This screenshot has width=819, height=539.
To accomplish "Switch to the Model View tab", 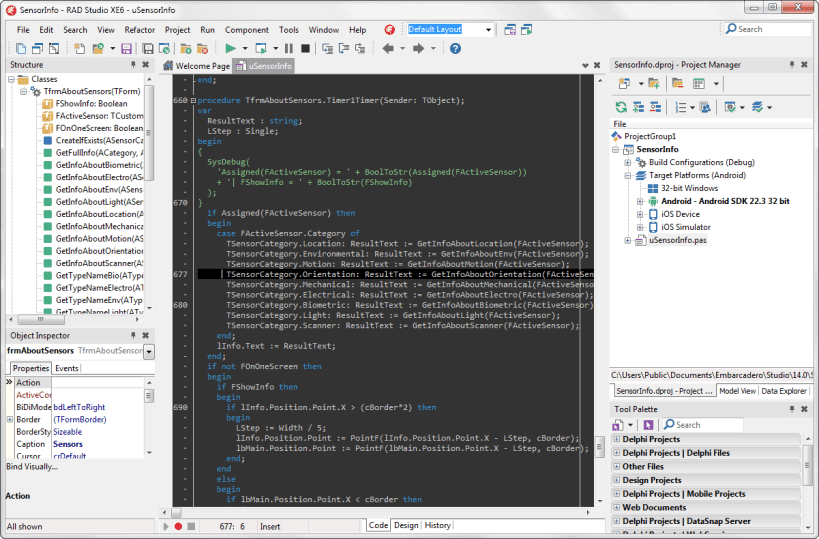I will click(737, 391).
